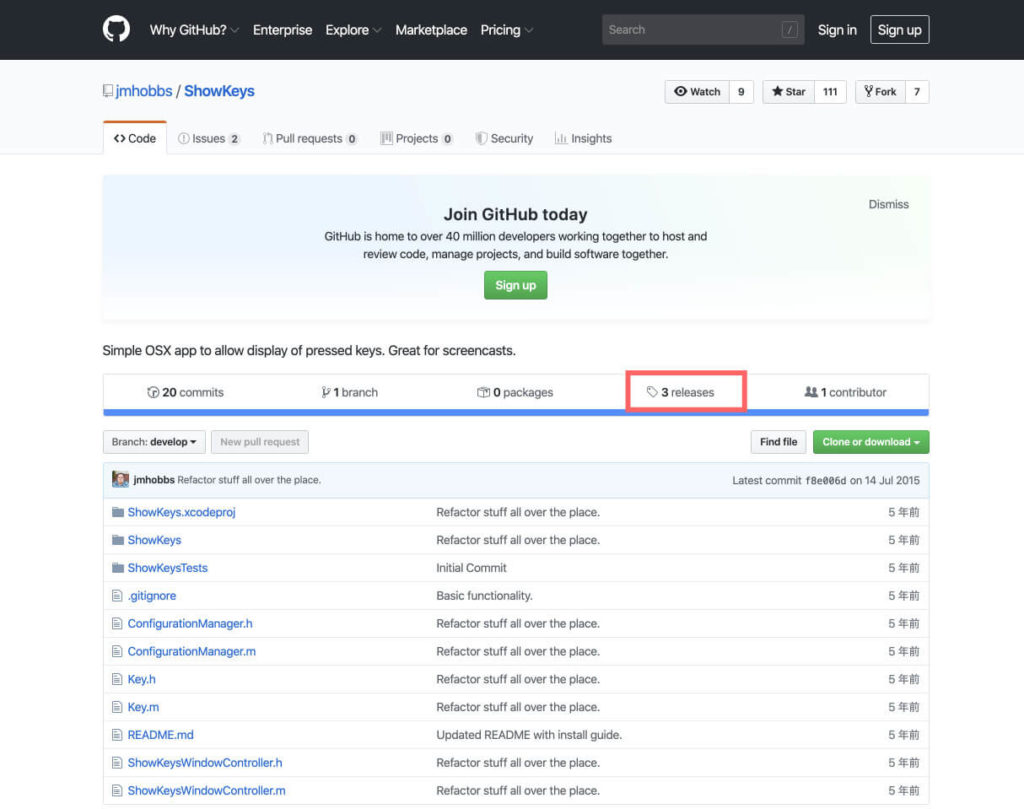Viewport: 1024px width, 809px height.
Task: Open the Initial Commit message link
Action: click(x=472, y=567)
